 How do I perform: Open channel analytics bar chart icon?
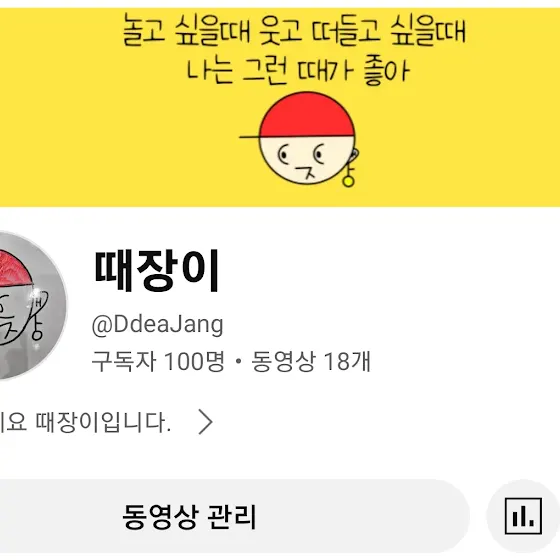coord(523,516)
